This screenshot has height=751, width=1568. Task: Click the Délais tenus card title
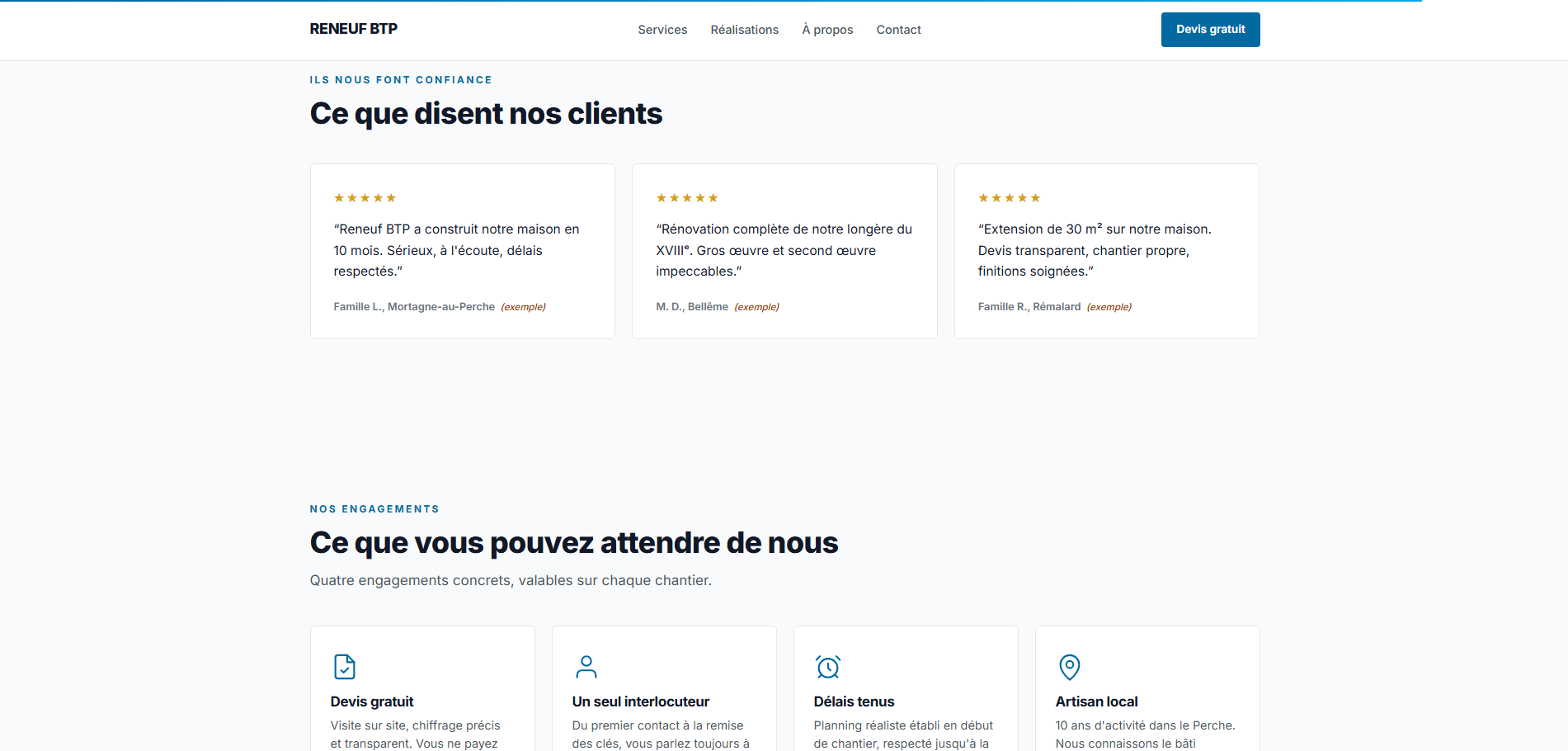[x=854, y=701]
